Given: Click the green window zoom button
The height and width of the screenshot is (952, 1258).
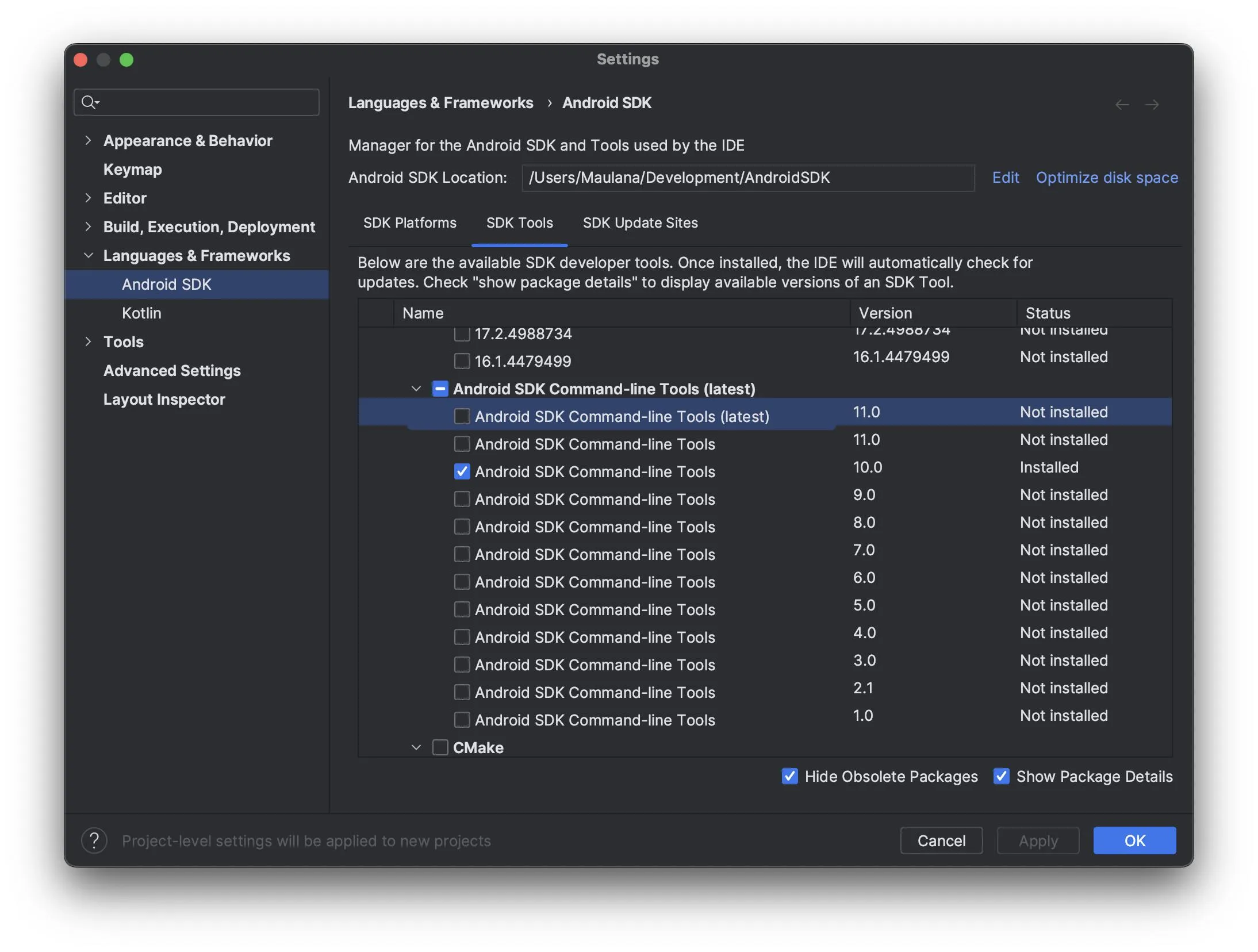Looking at the screenshot, I should pos(126,60).
